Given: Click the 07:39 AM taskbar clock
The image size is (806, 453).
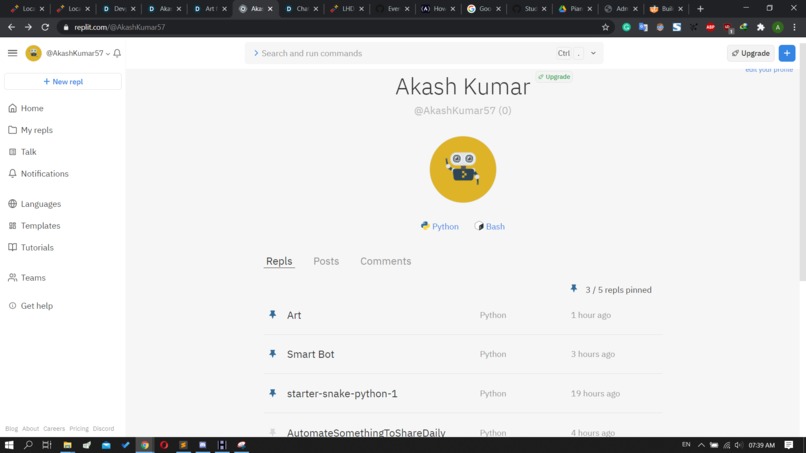Looking at the screenshot, I should 761,445.
